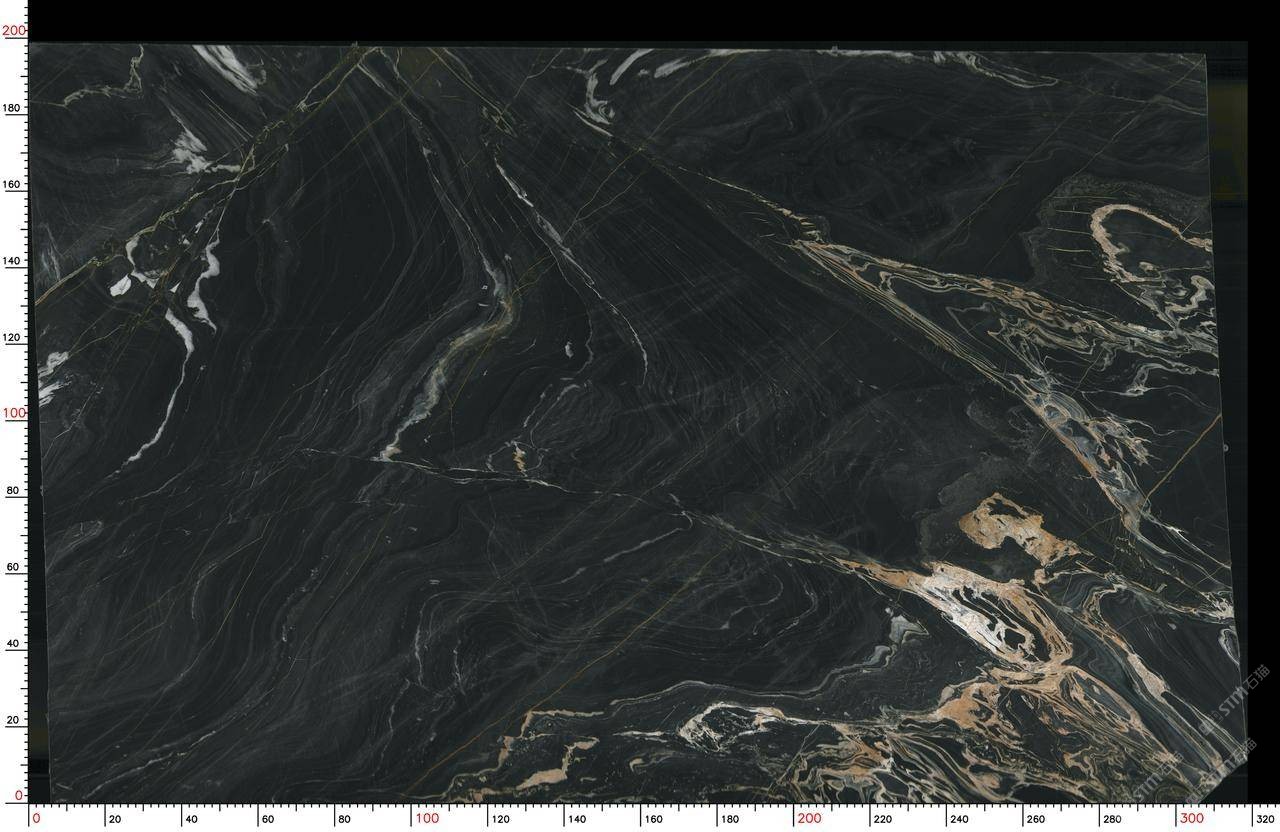Click the large orange mineral patch on slab
This screenshot has height=832, width=1280.
pyautogui.click(x=1010, y=527)
